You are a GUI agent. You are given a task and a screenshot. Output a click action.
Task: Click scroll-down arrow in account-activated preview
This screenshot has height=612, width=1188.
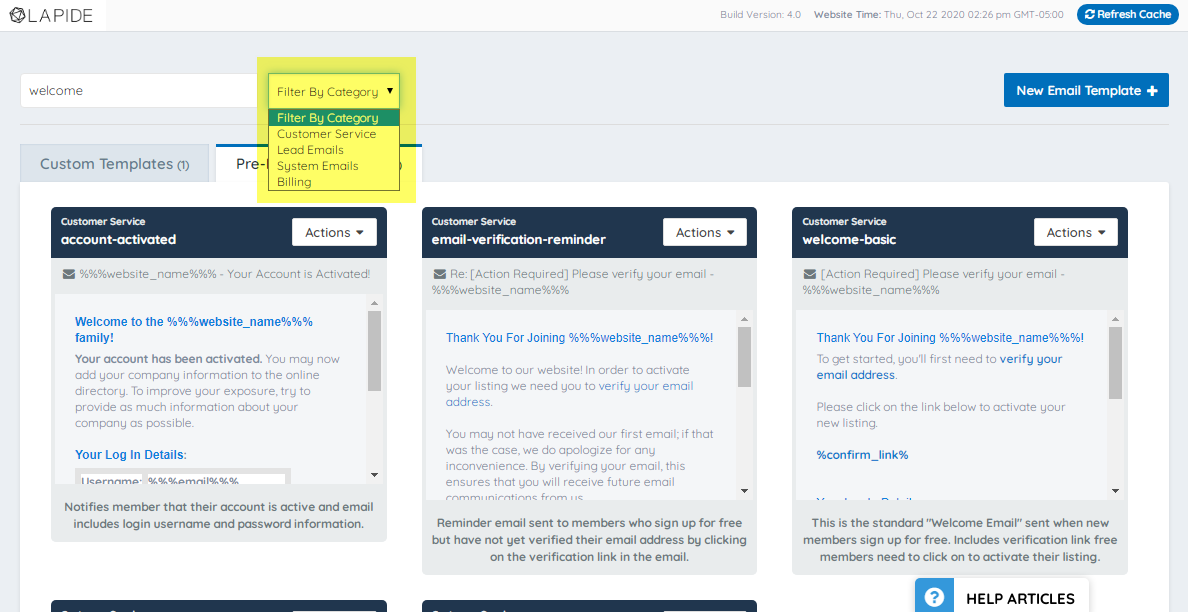pos(374,475)
